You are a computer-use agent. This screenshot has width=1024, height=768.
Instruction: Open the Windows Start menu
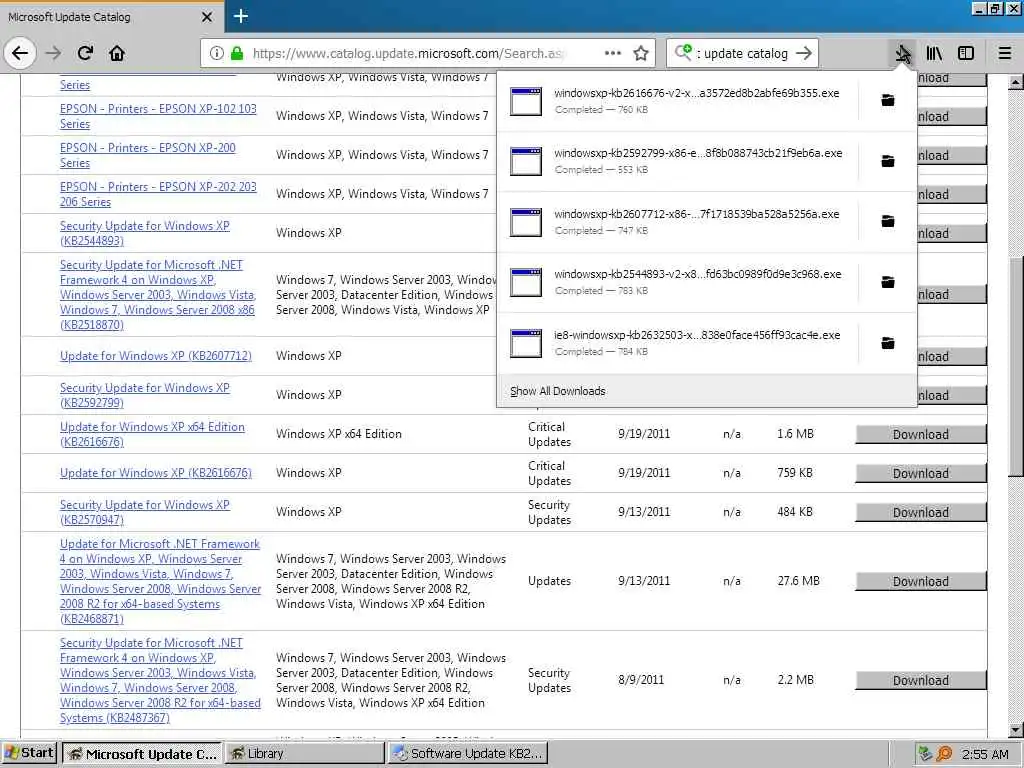click(29, 754)
